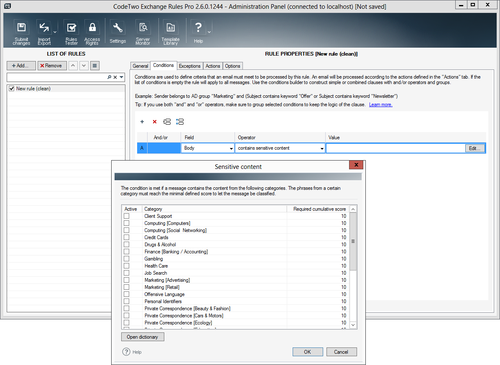Enable the Job Search category
The image size is (500, 365).
point(127,273)
